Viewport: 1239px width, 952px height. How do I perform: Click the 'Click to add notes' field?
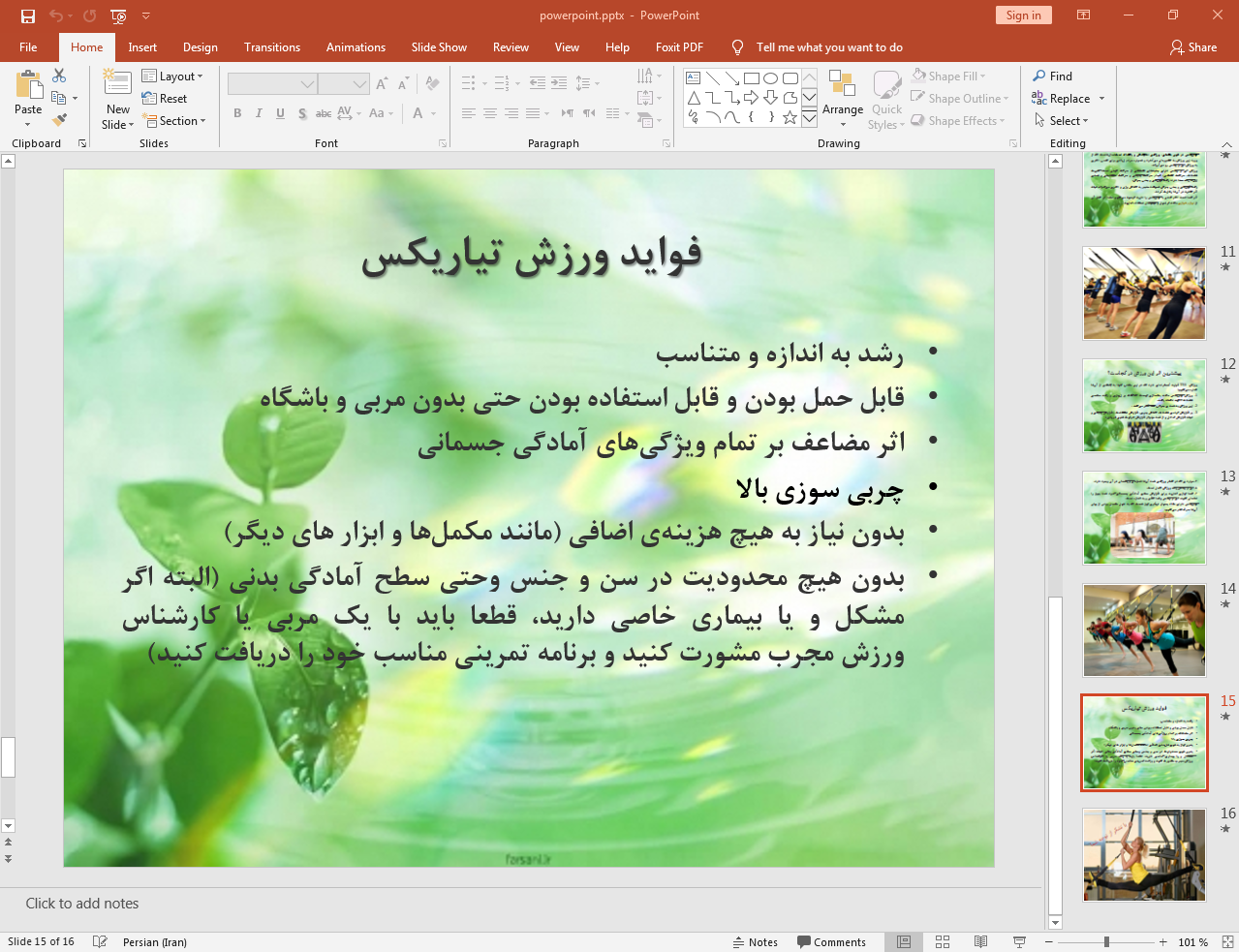520,904
